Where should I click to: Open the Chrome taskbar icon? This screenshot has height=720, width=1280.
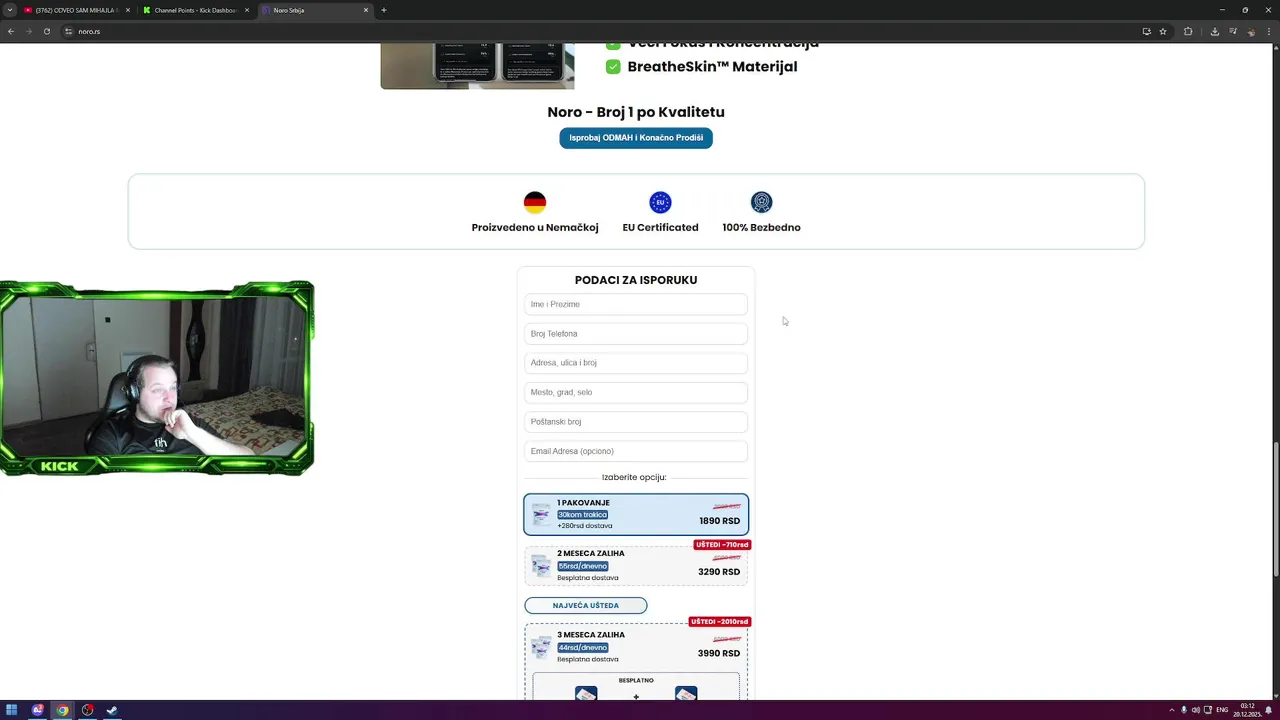(62, 710)
